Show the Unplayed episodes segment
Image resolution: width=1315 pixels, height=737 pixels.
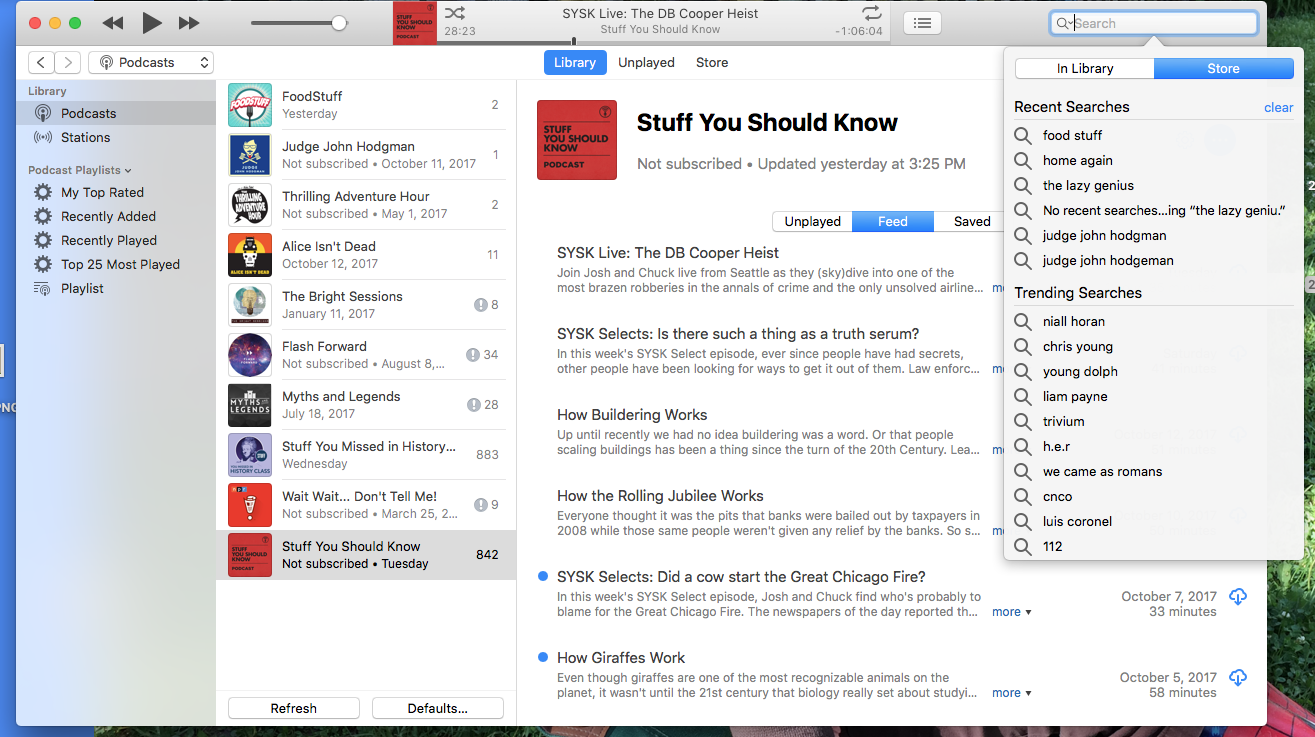(x=812, y=221)
